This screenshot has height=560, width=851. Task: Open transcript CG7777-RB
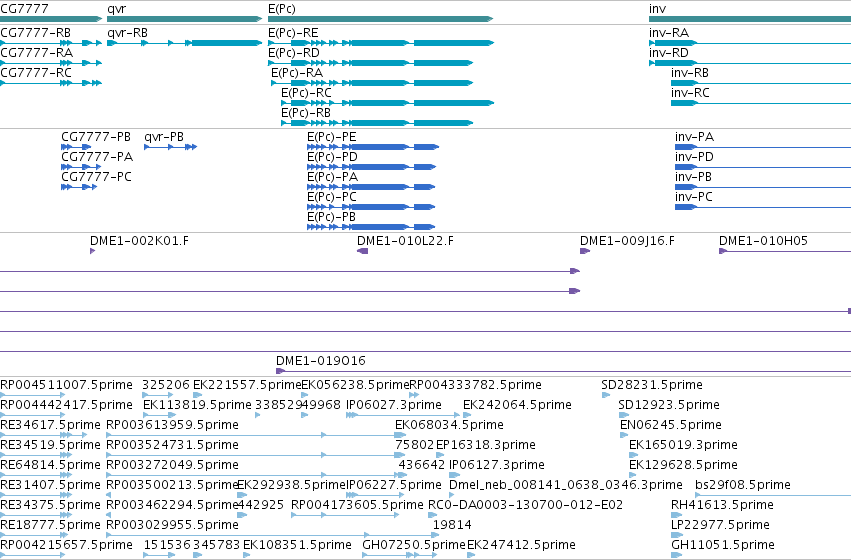(35, 33)
